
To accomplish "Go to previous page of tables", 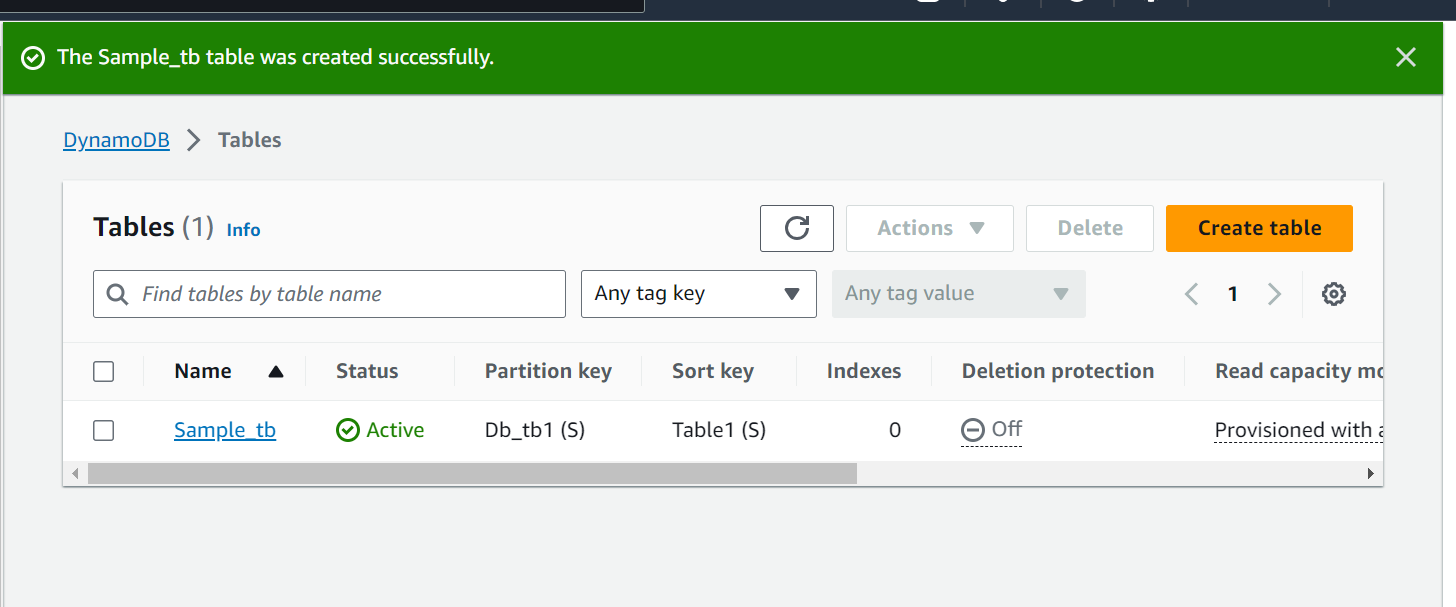I will point(1191,294).
